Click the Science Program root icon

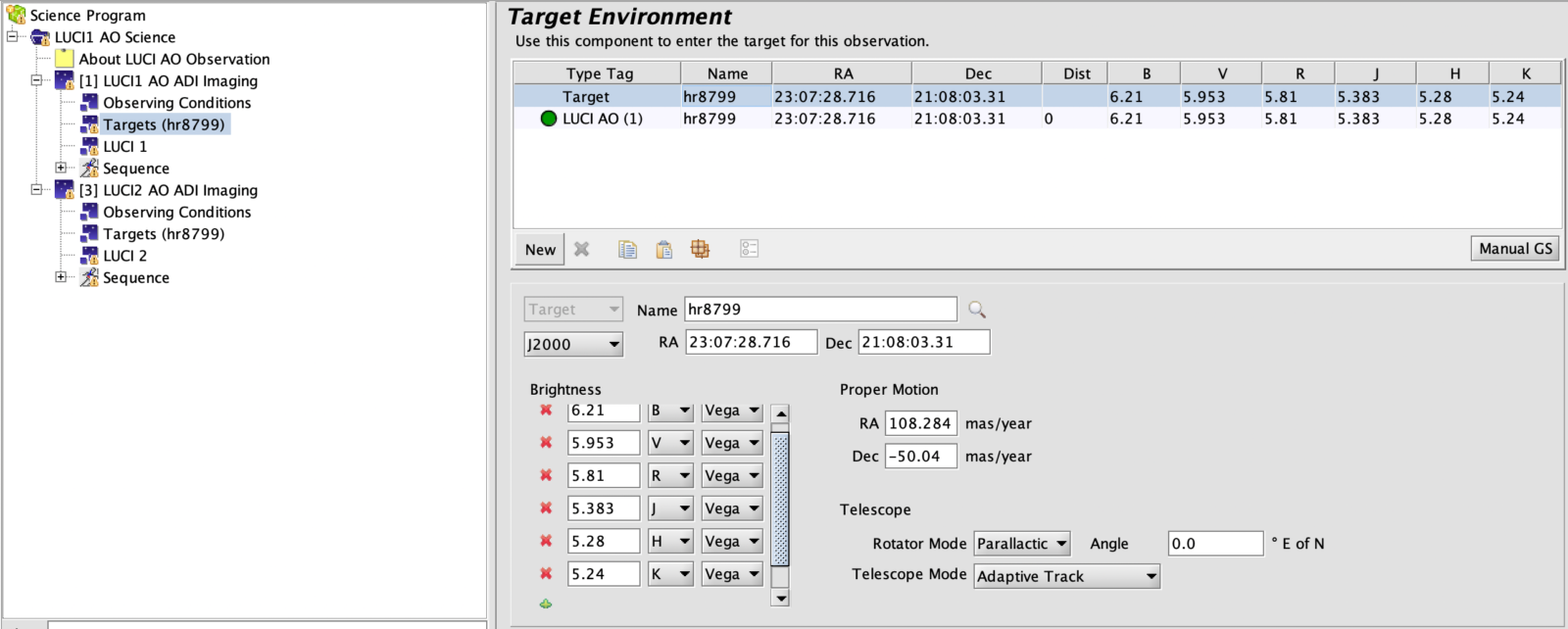point(16,15)
